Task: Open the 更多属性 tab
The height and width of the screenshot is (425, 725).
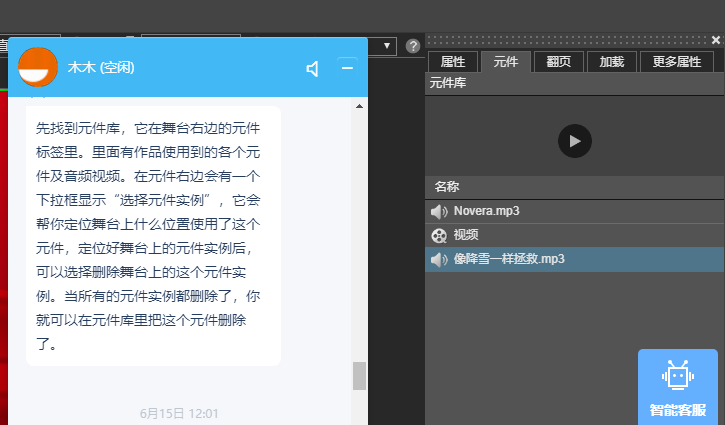Action: pos(677,62)
